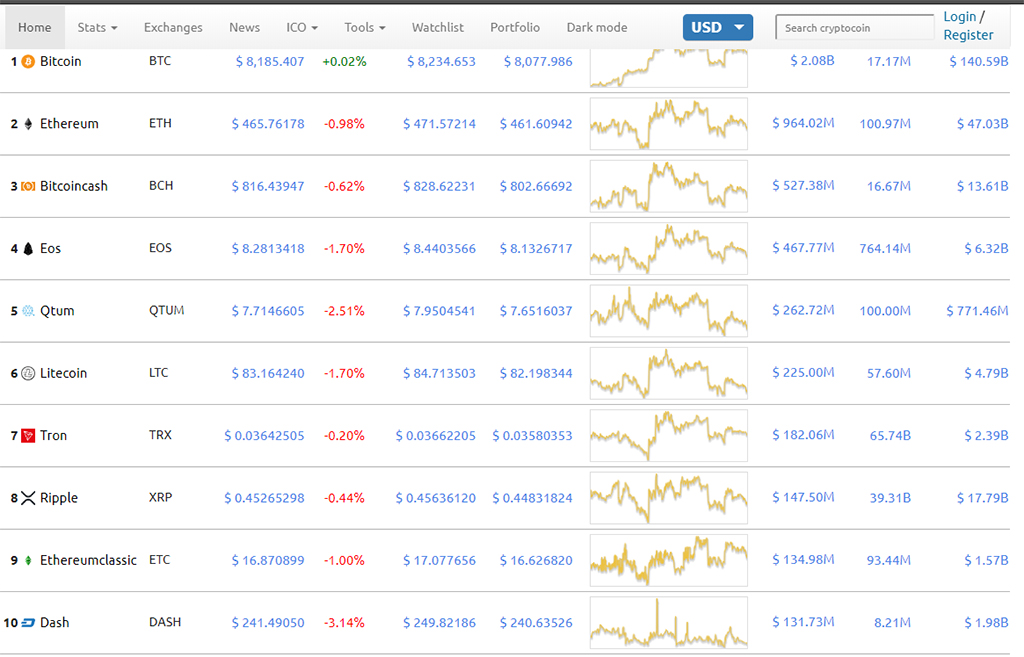
Task: Open the Dash coin name link
Action: [x=54, y=622]
